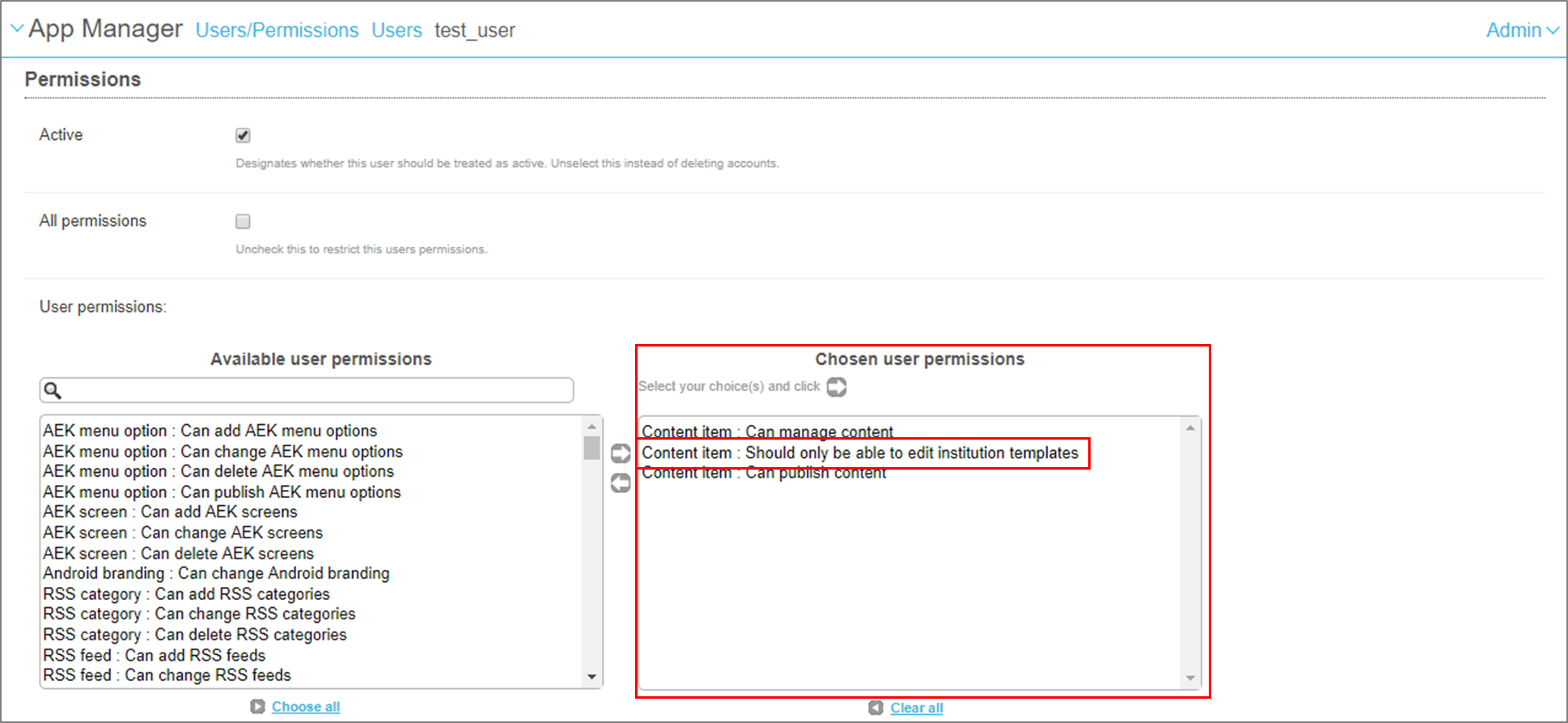The height and width of the screenshot is (723, 1568).
Task: Click the arrow icon beside Choose all
Action: pos(257,707)
